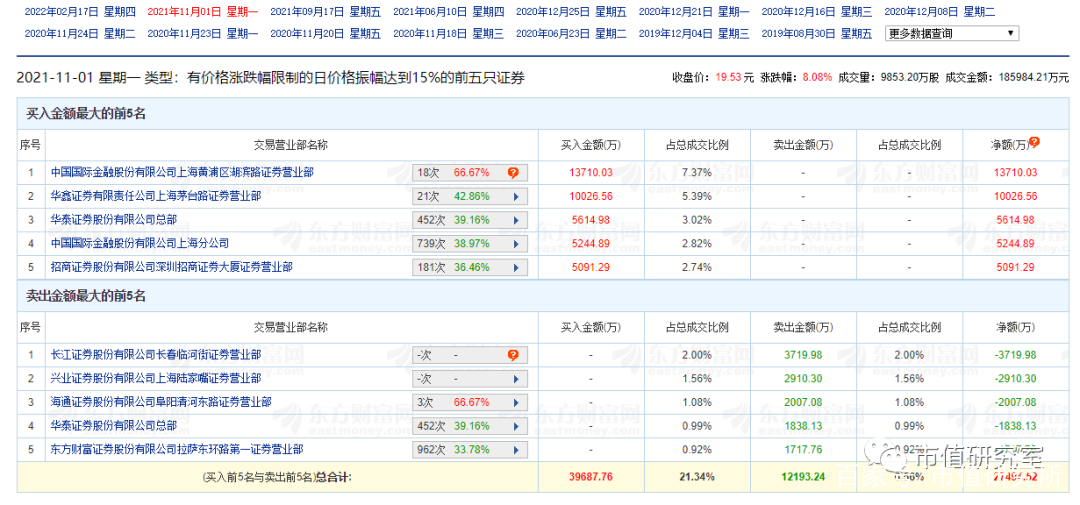Viewport: 1080px width, 505px height.
Task: Expand arrow in 海通证券 3次 66.67% box
Action: [516, 403]
